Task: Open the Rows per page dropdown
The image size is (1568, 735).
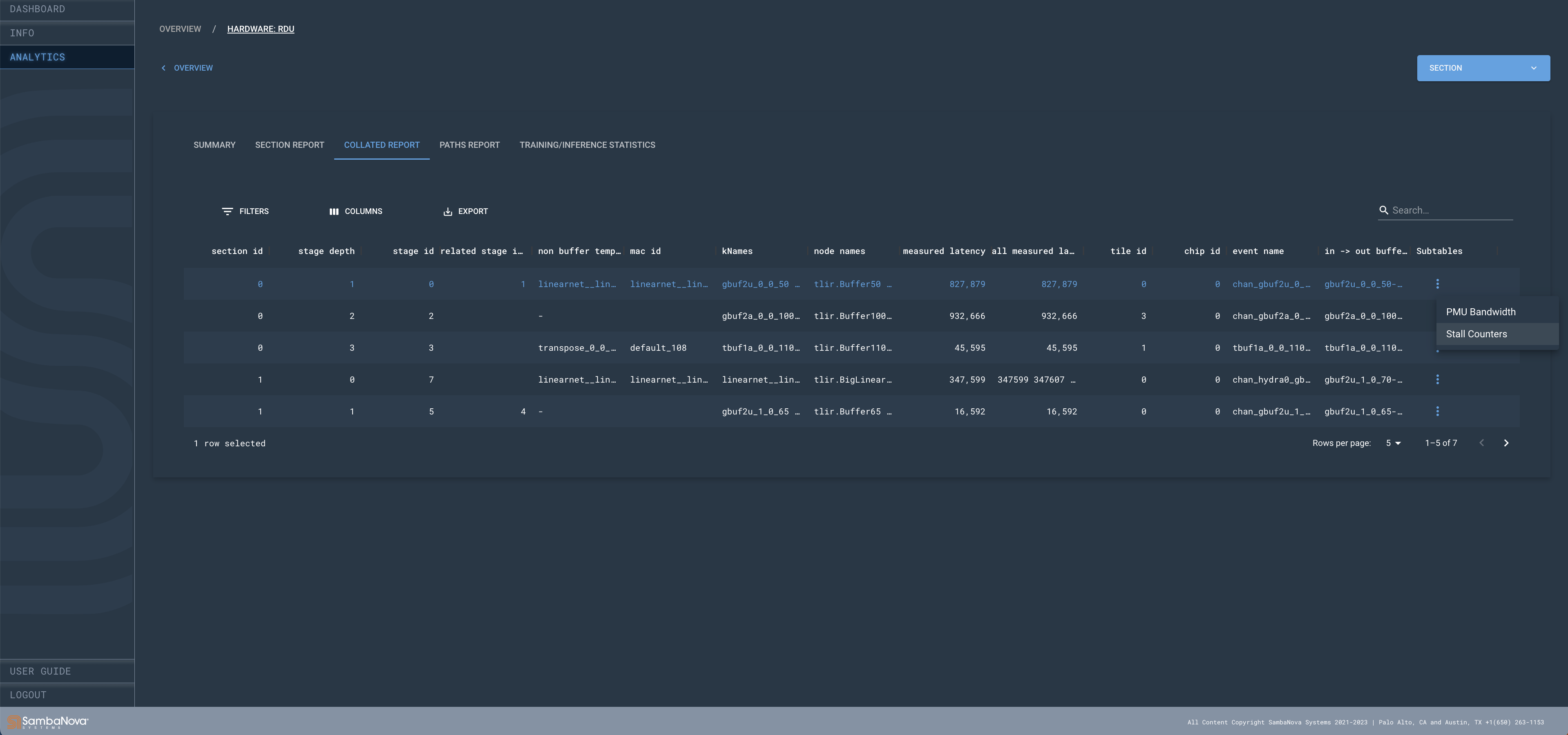Action: 1393,443
